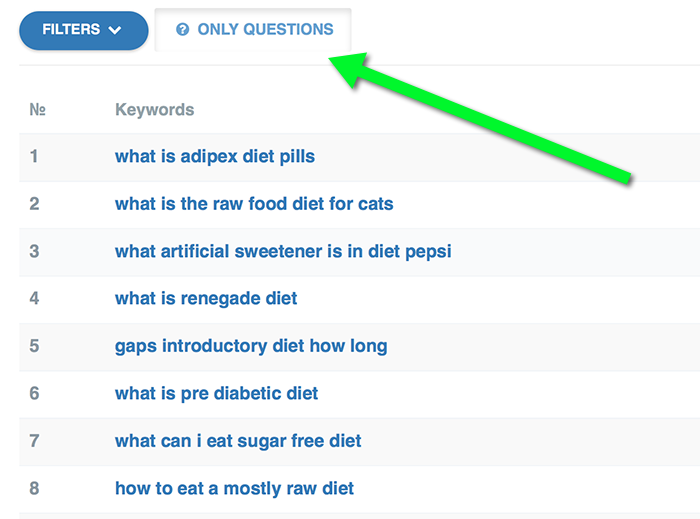Screen dimensions: 700x519
Task: Select row number 3 cell
Action: pos(34,251)
